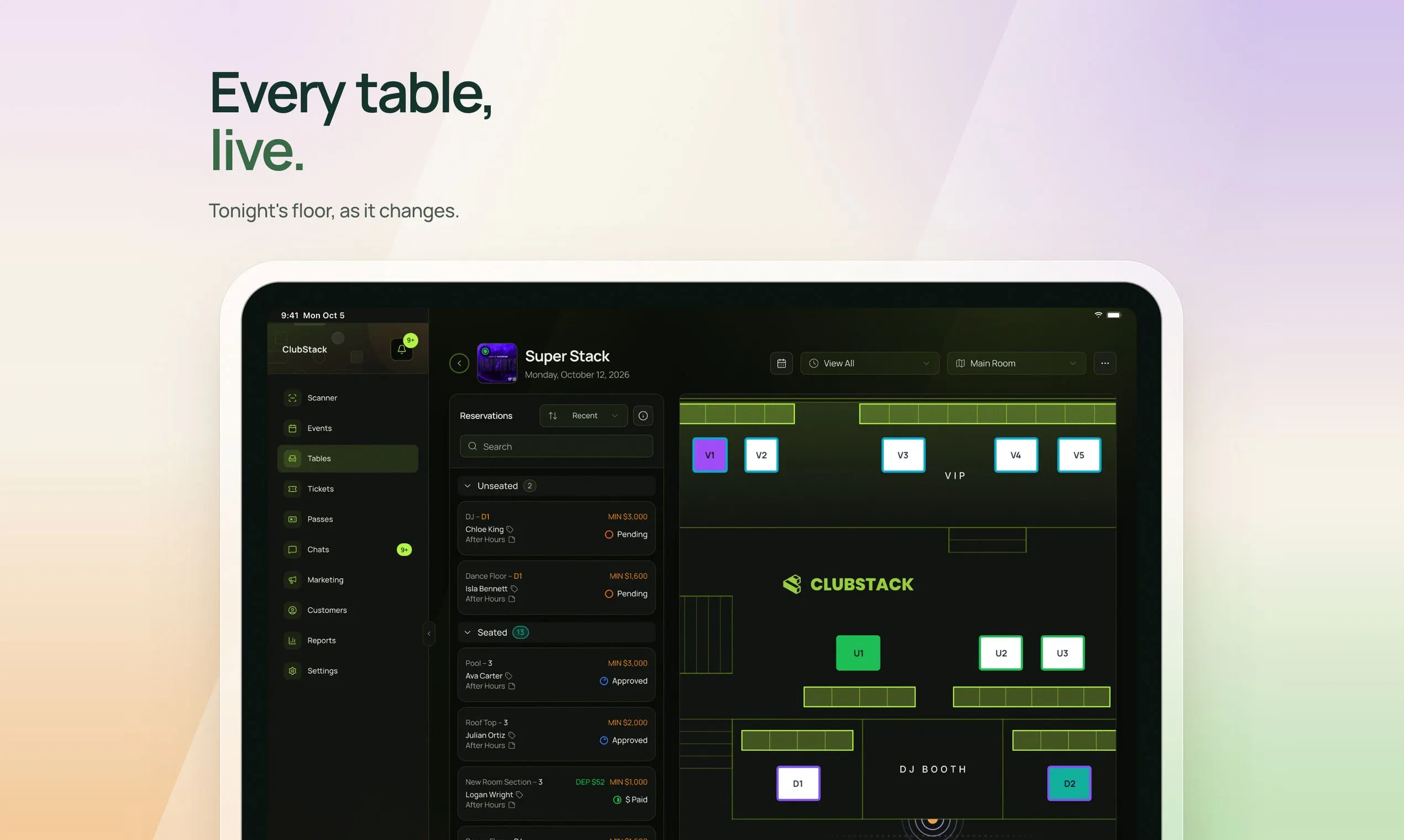This screenshot has width=1404, height=840.
Task: Open Scanner in the sidebar
Action: point(348,398)
